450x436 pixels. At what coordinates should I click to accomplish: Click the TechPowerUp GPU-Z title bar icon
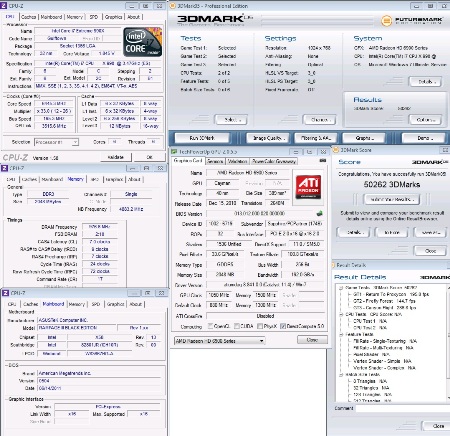[x=174, y=152]
